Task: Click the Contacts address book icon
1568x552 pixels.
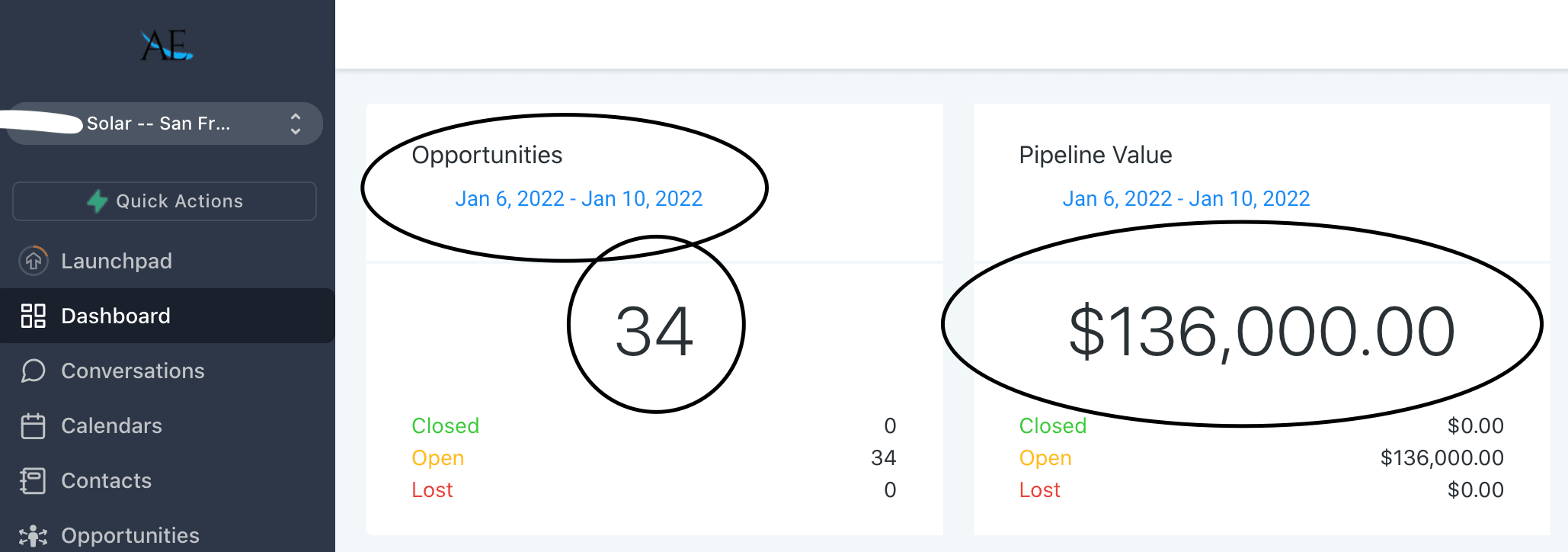Action: tap(34, 480)
